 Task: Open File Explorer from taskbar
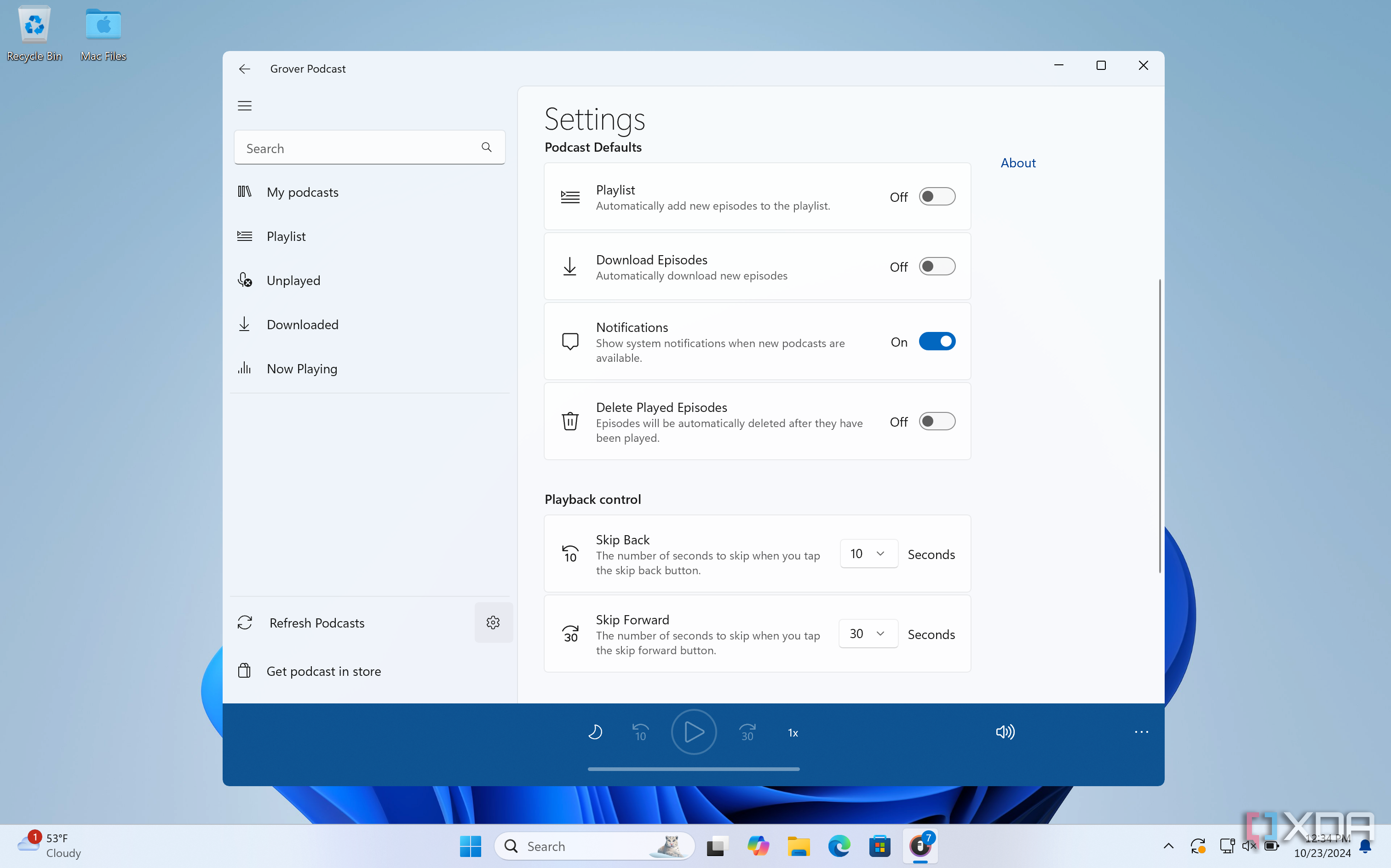coord(798,845)
